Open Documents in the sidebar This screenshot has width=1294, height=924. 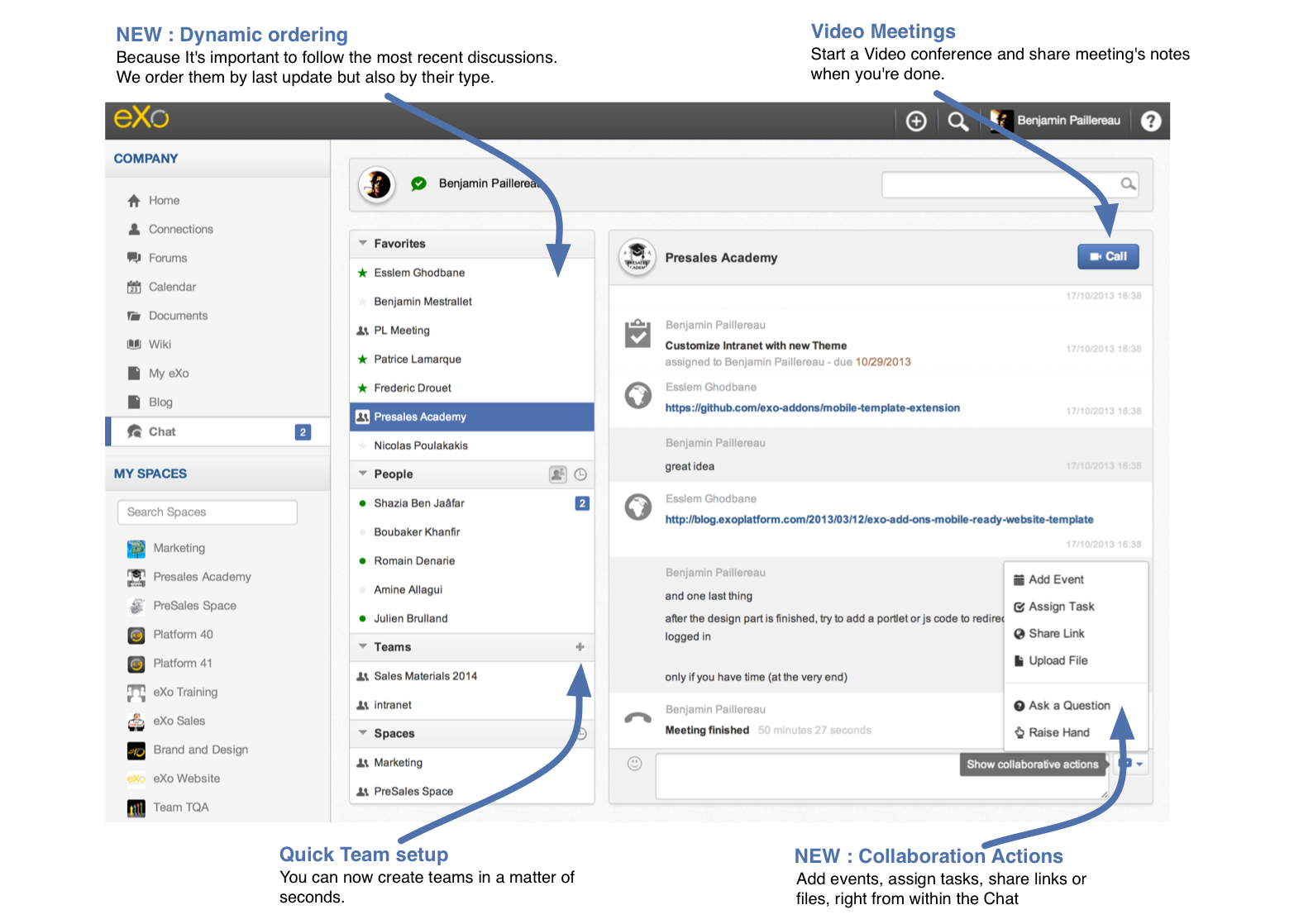click(178, 317)
